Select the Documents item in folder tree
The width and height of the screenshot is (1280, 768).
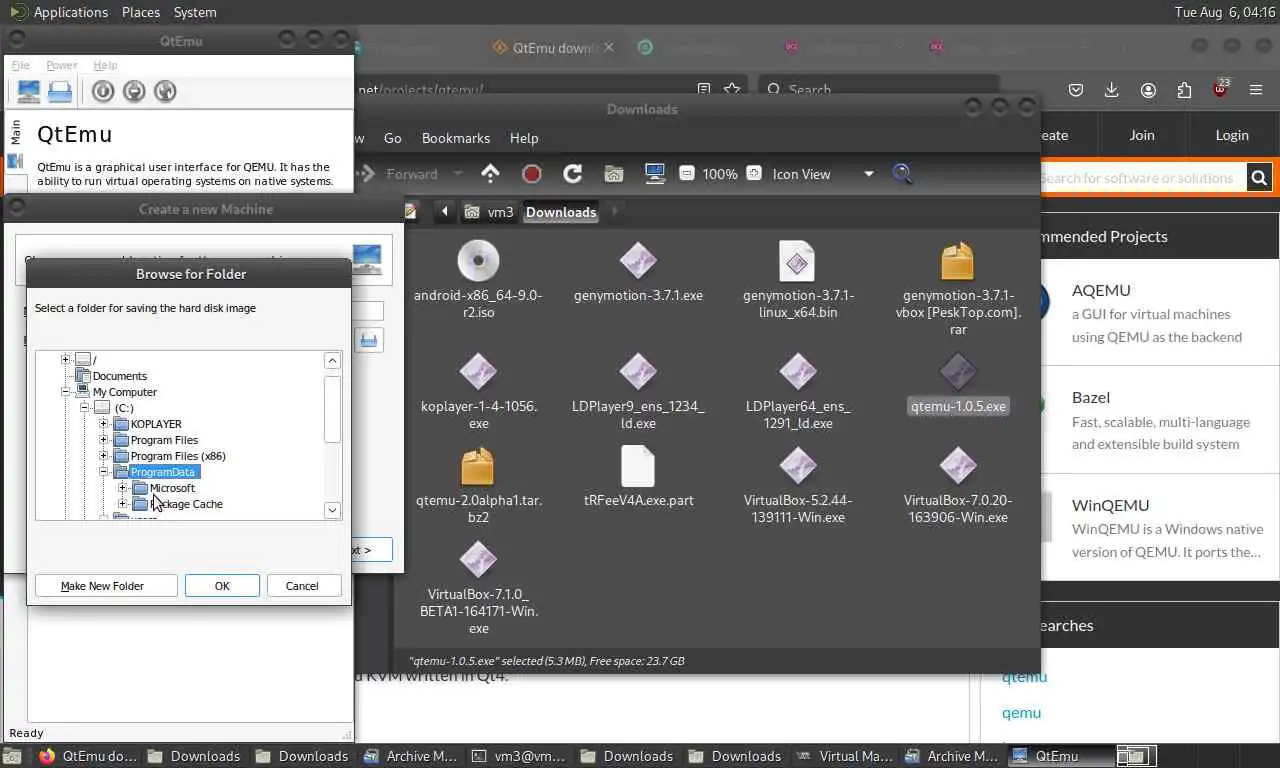click(119, 376)
